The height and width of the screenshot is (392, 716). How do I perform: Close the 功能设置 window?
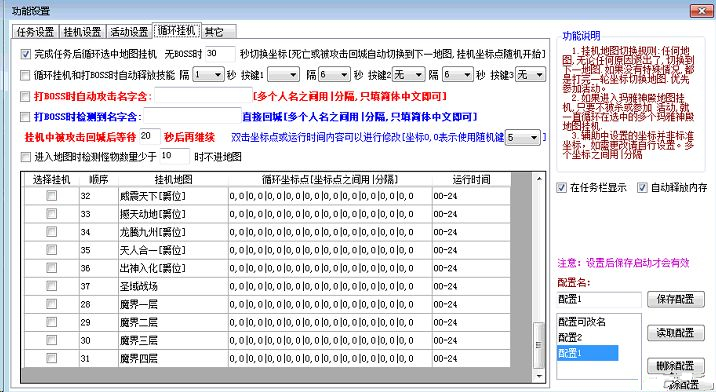701,11
